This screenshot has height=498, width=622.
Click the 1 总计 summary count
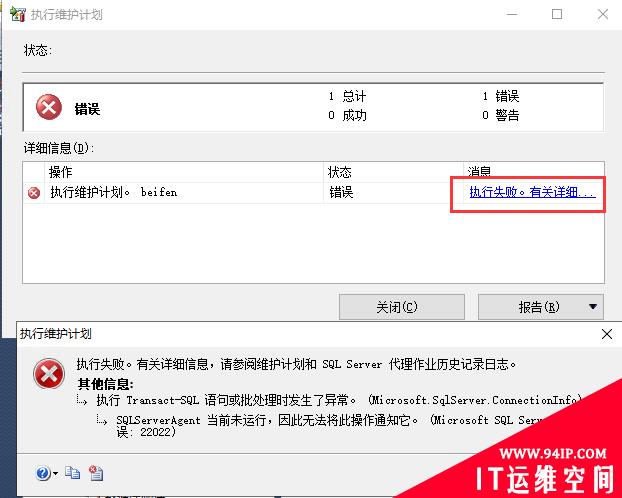pyautogui.click(x=347, y=96)
